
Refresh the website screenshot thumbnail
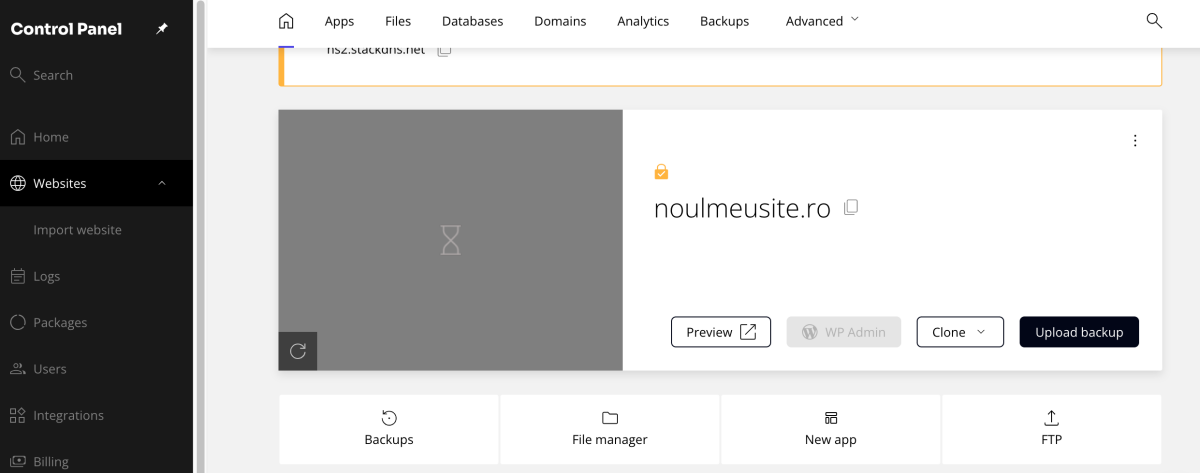pos(297,351)
